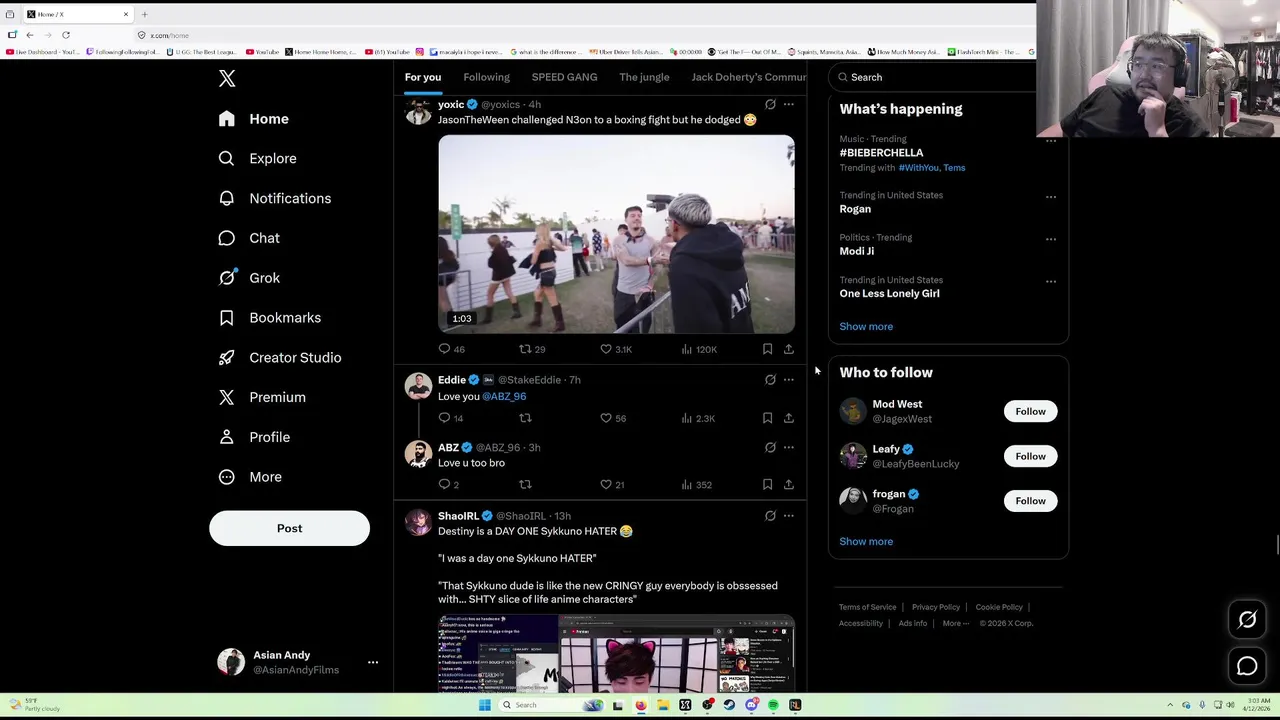Open the @ABZ_96 mention link
1280x720 pixels.
coord(504,396)
